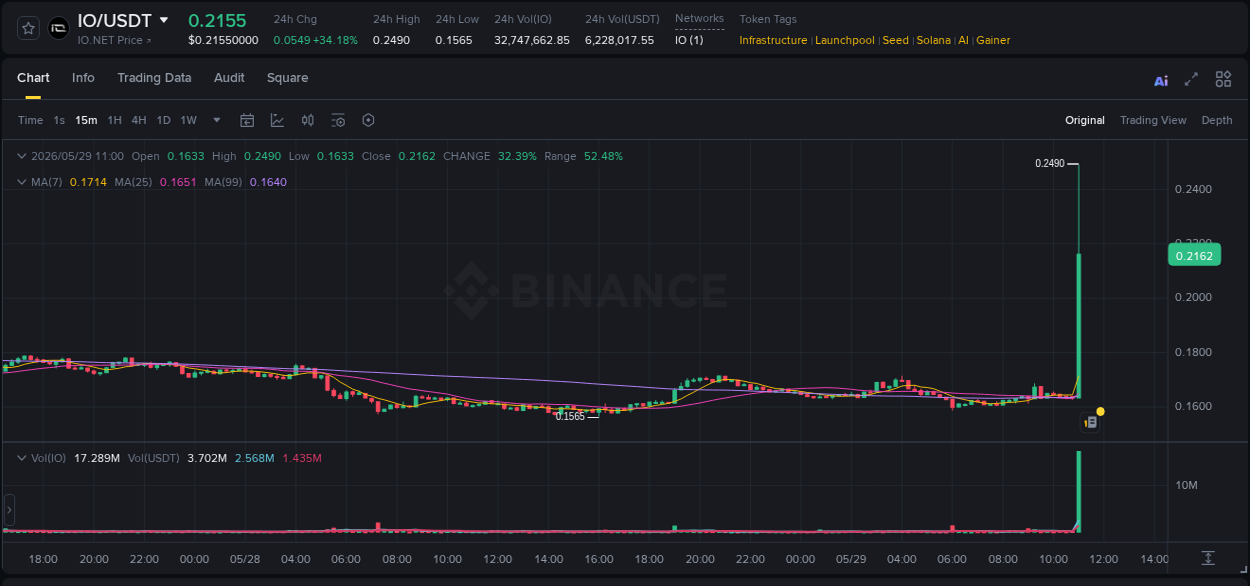Click the current price label 0.2162

pyautogui.click(x=1194, y=256)
